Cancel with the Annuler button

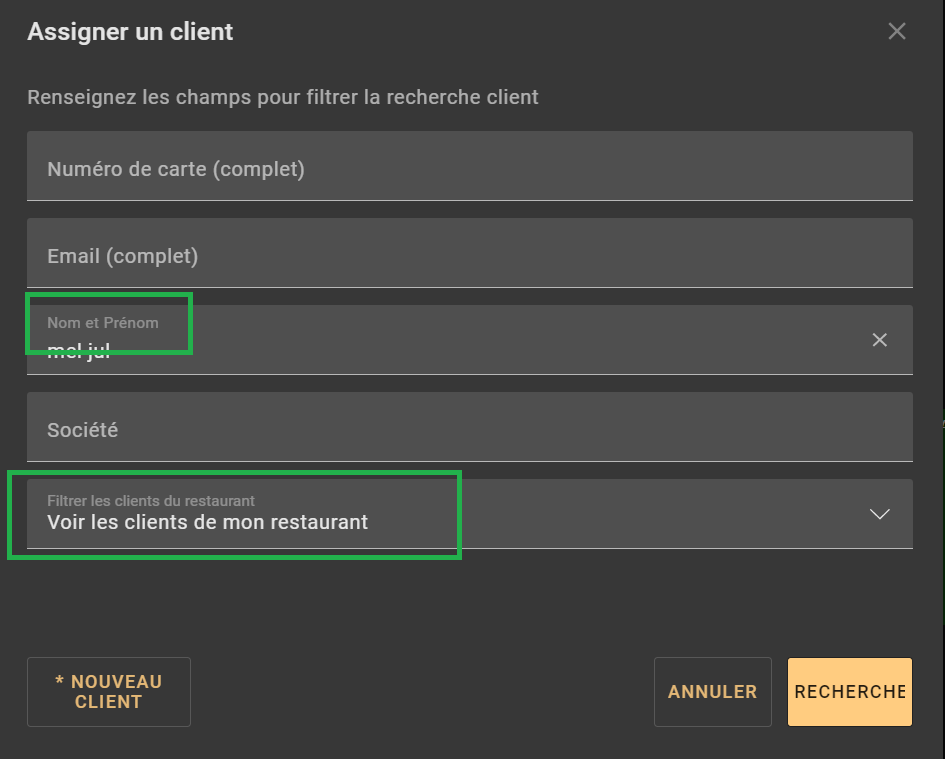pos(712,691)
